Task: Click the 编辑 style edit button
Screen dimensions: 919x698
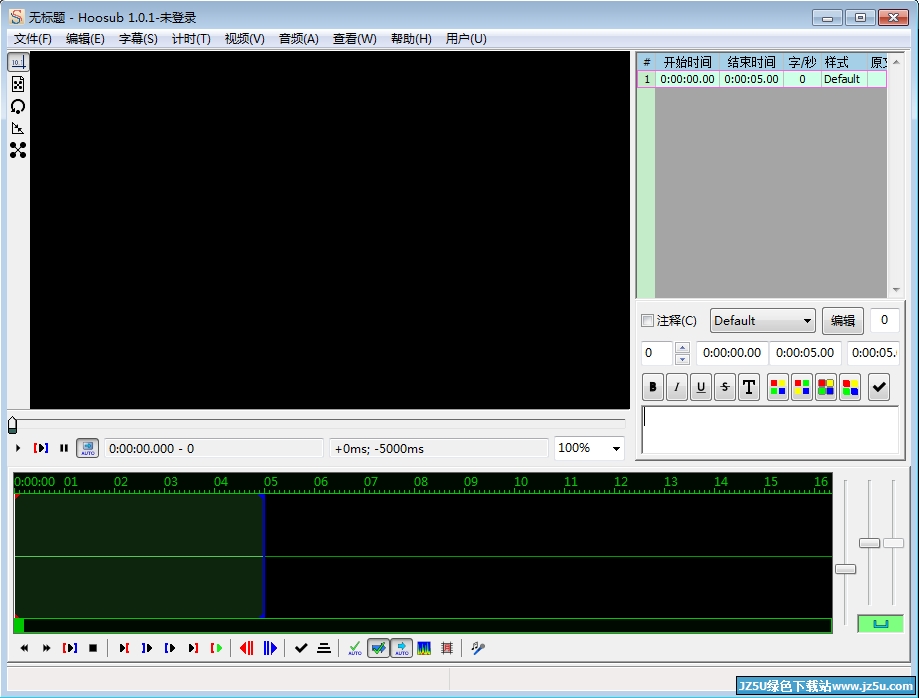Action: (843, 321)
